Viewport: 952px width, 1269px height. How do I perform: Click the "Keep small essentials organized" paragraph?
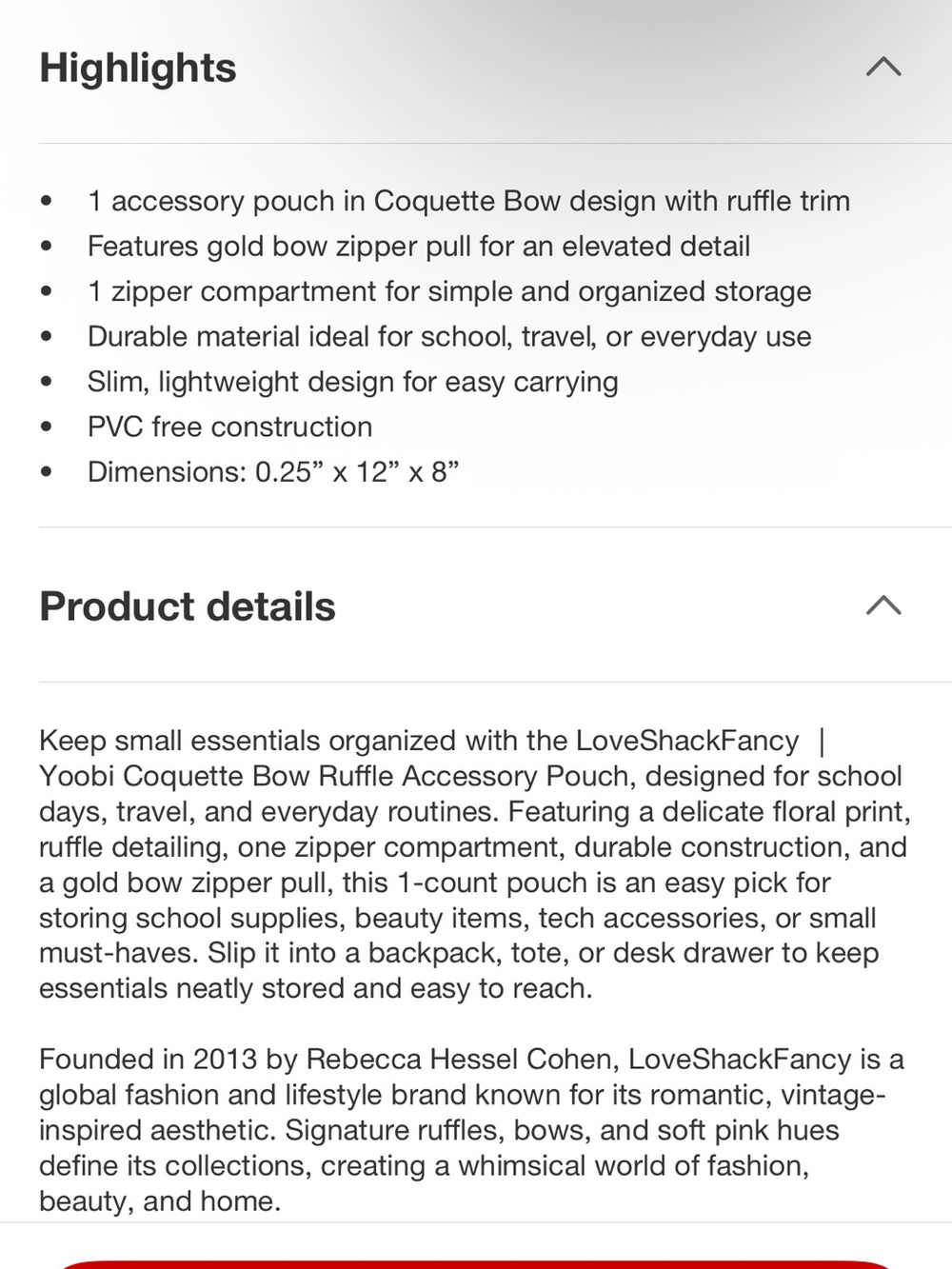click(475, 864)
